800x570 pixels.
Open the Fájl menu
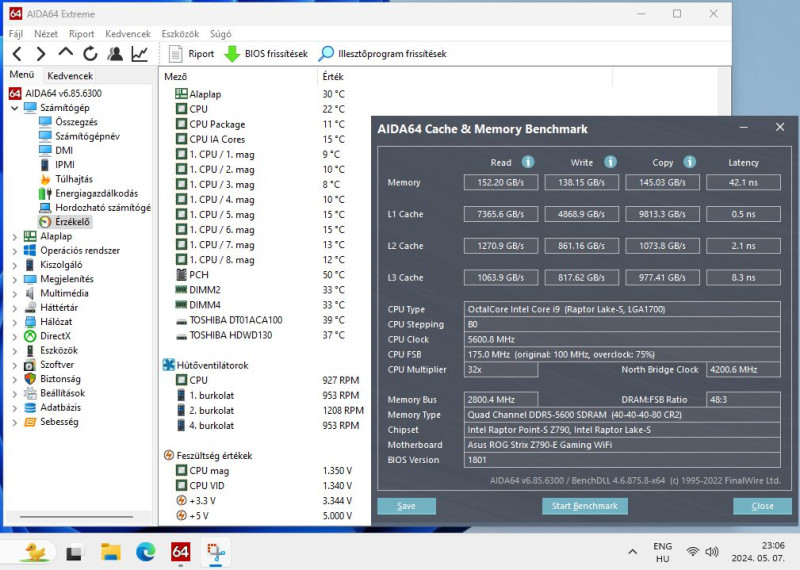coord(16,34)
